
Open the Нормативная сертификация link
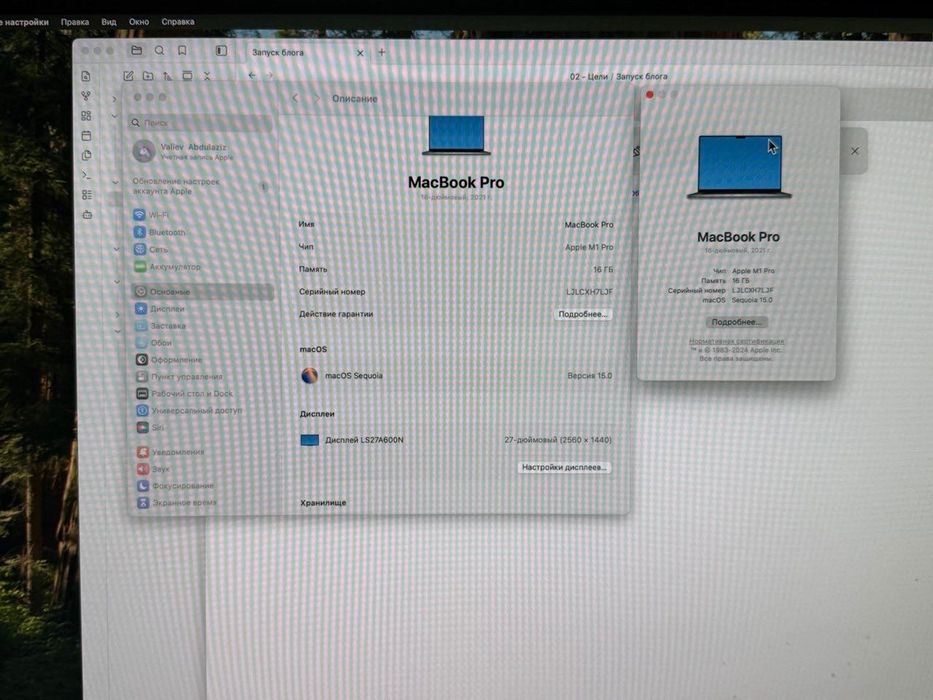(736, 341)
